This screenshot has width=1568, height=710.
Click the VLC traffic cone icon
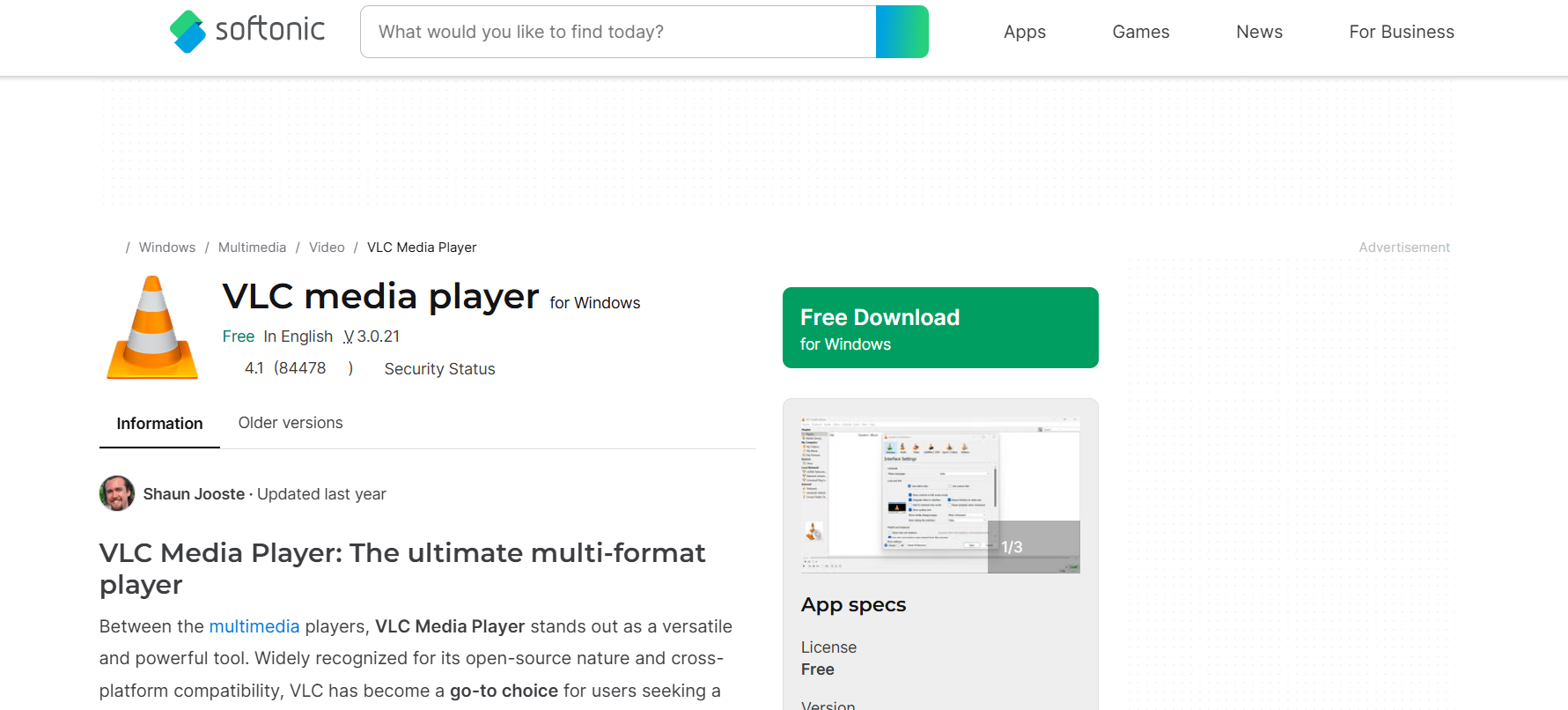pyautogui.click(x=152, y=328)
